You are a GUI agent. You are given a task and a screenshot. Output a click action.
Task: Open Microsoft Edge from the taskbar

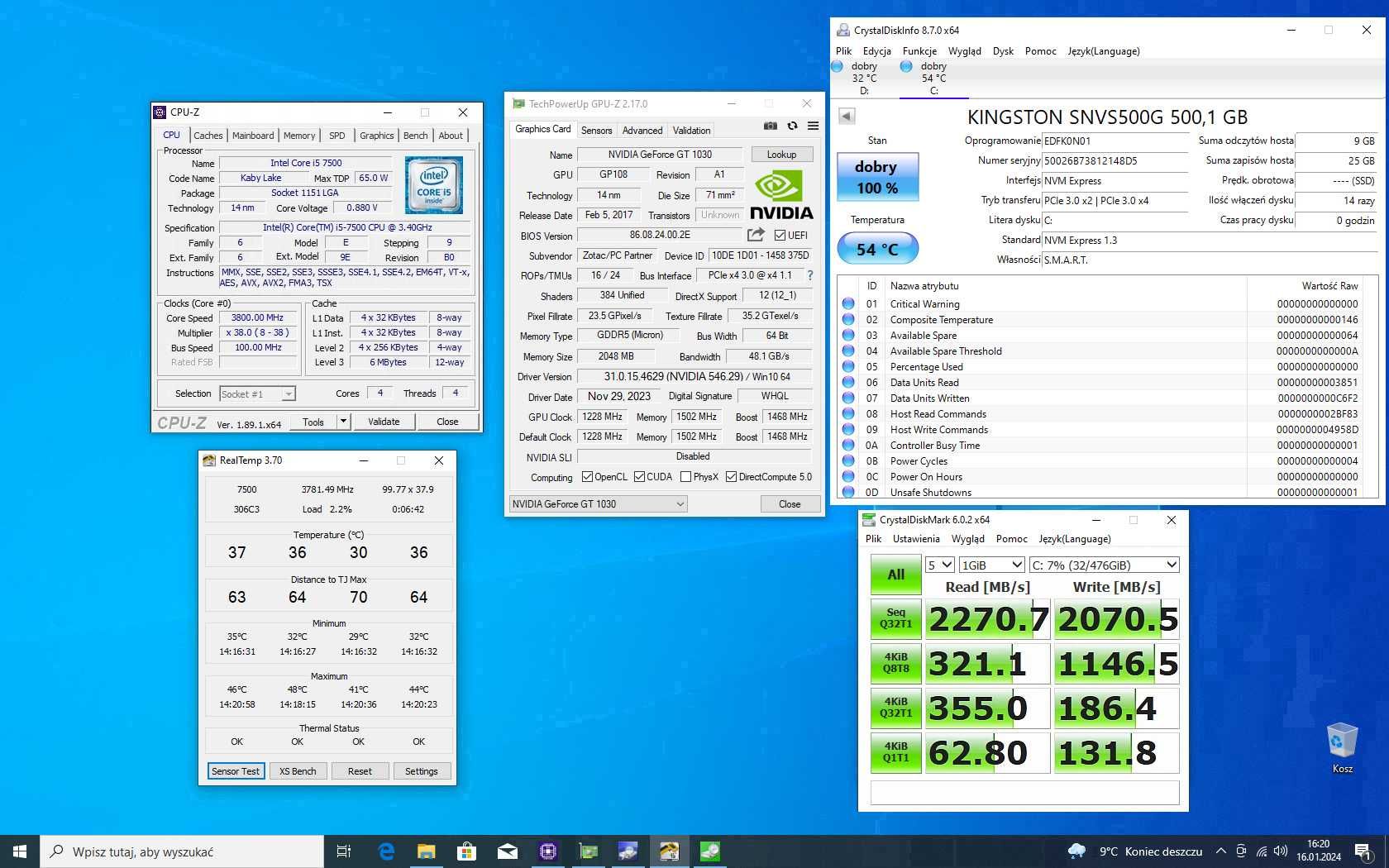coord(386,851)
